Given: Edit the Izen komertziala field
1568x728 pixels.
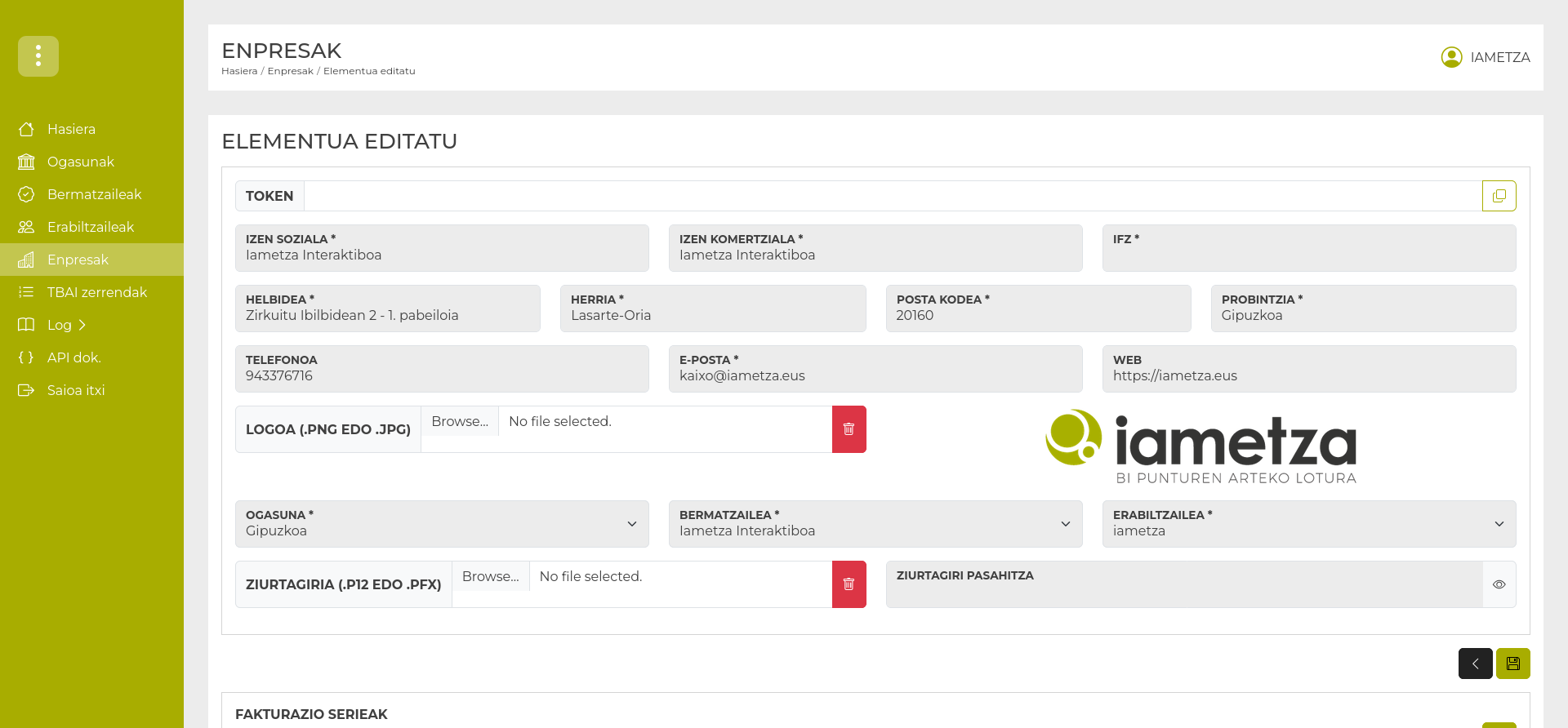Looking at the screenshot, I should tap(875, 248).
